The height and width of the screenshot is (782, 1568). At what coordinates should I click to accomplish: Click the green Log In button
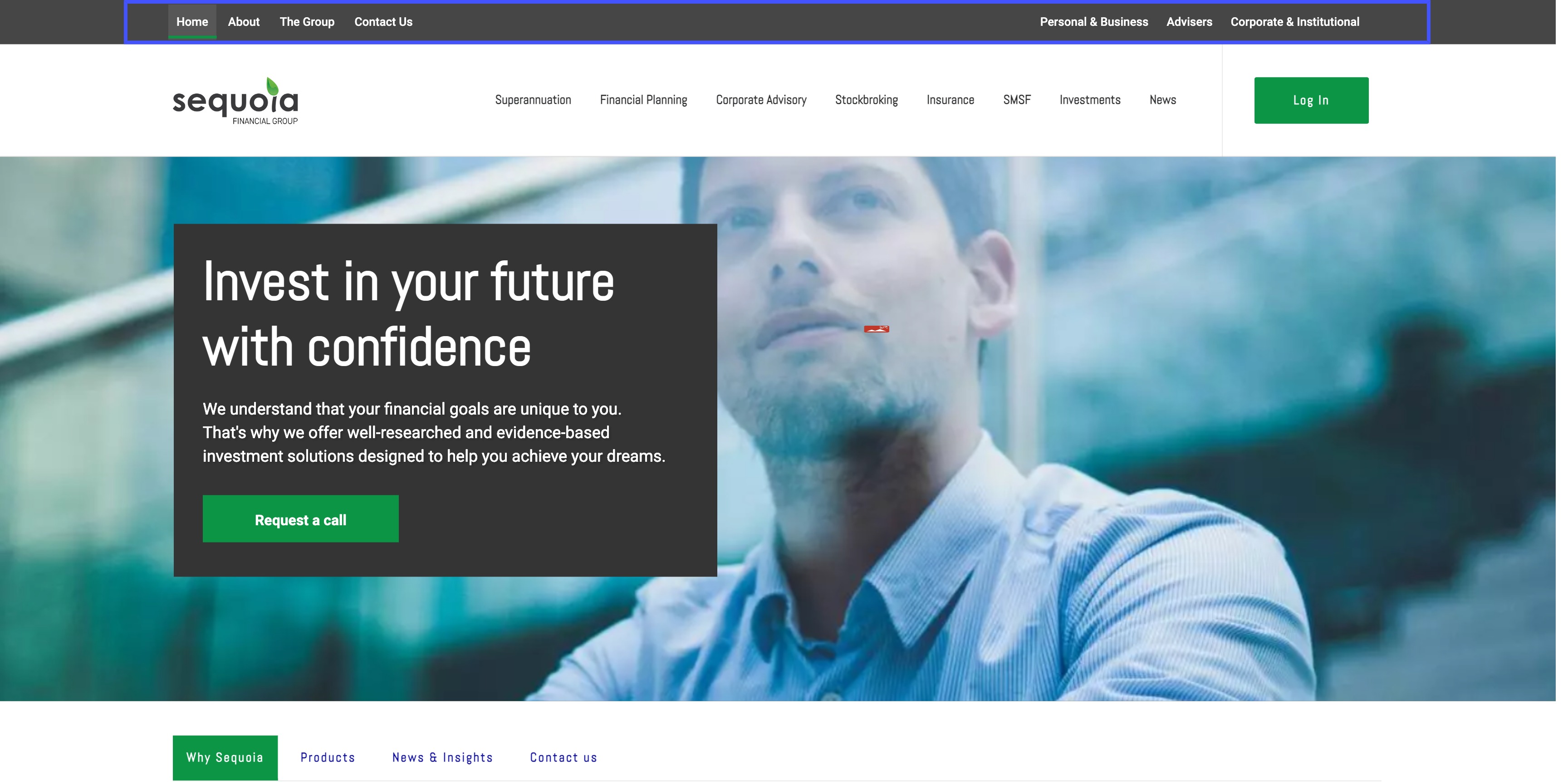(x=1311, y=100)
